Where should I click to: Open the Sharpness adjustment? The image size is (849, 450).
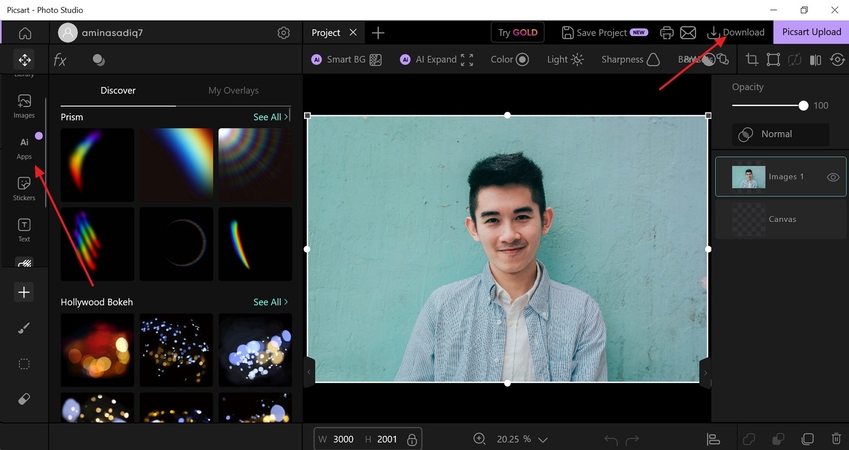tap(630, 60)
